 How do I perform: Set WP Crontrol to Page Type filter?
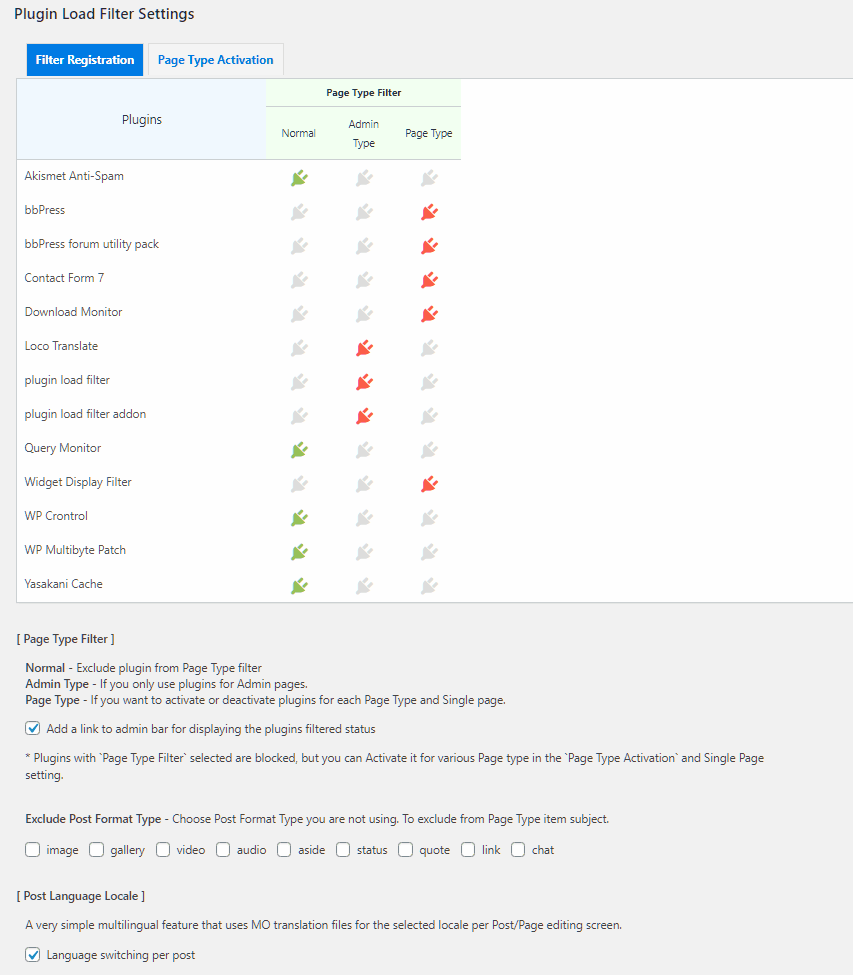point(428,518)
